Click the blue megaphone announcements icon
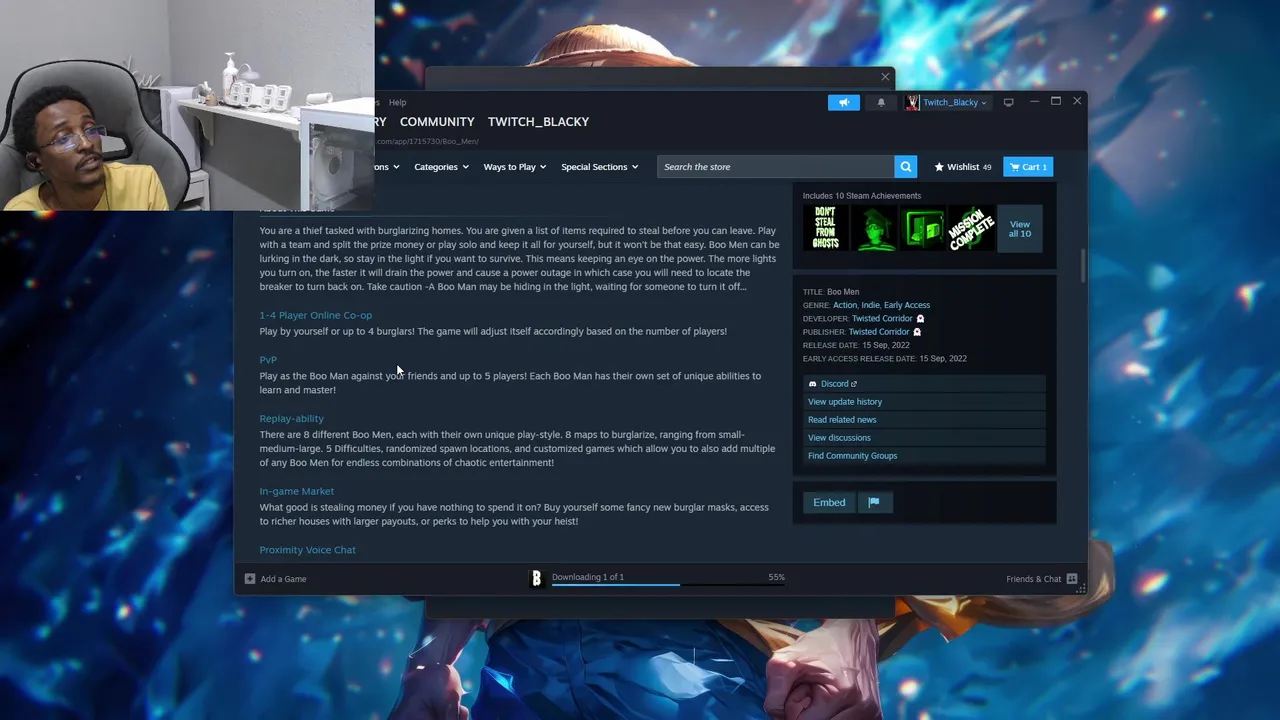This screenshot has height=720, width=1280. [843, 102]
